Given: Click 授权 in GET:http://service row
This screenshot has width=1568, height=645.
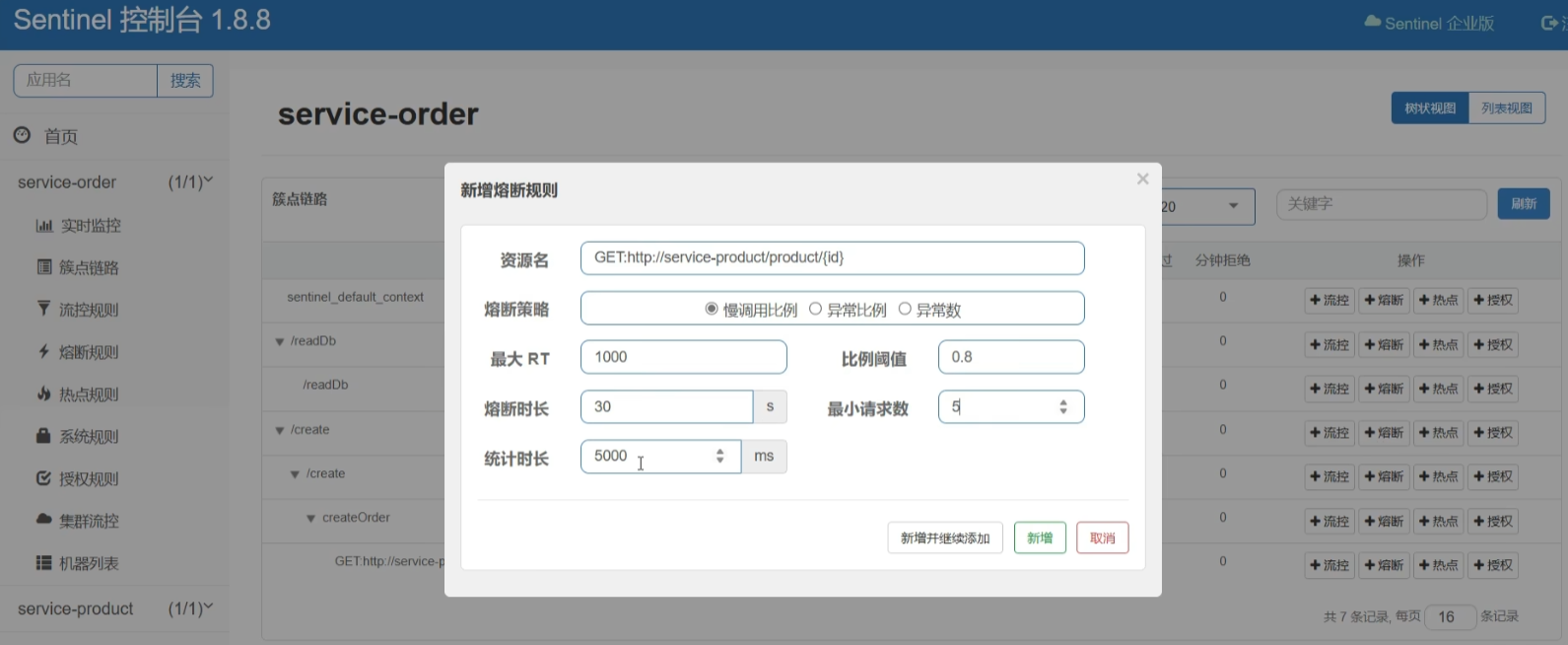Looking at the screenshot, I should click(1493, 565).
